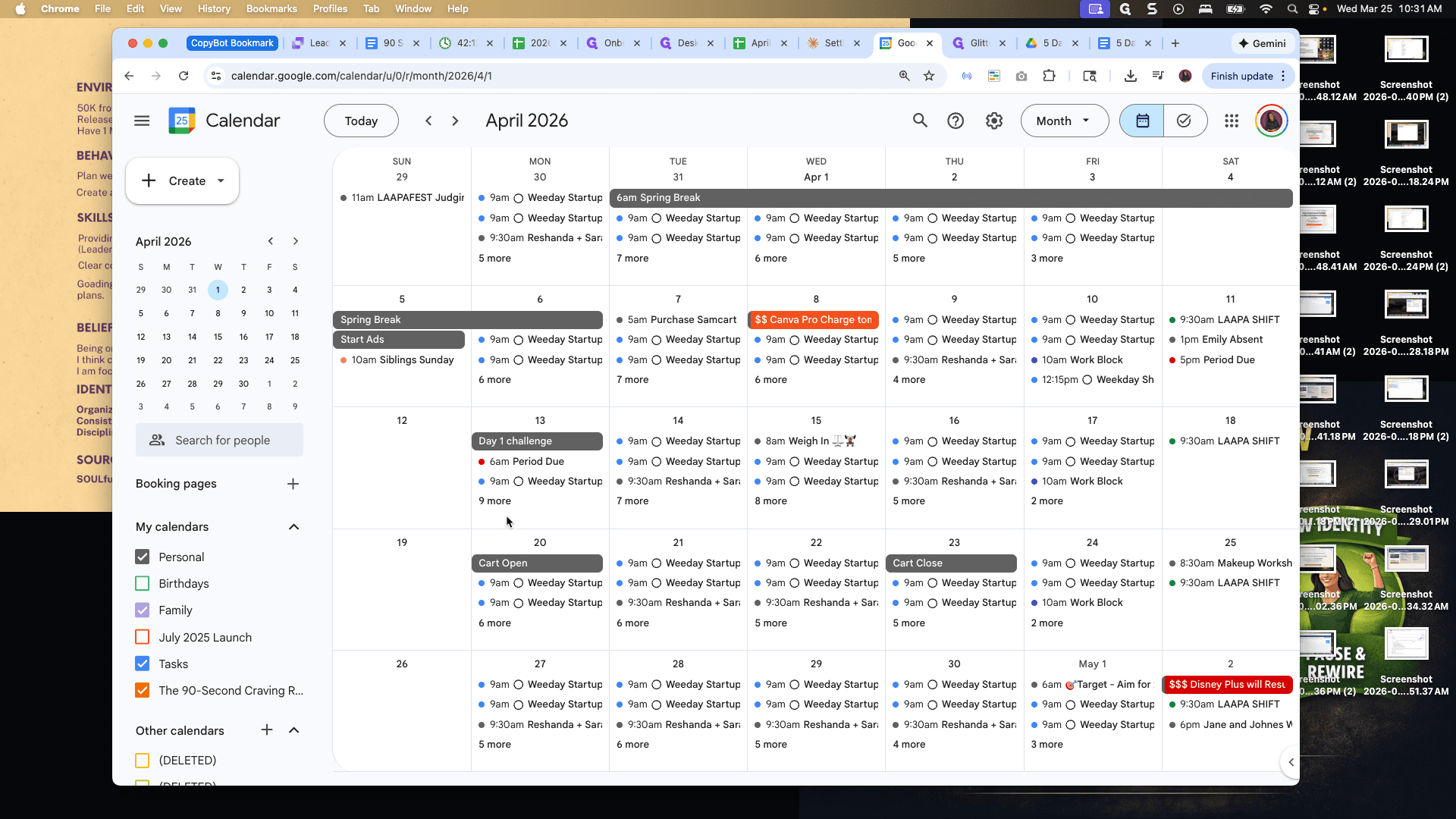Bookmark this page with the star icon

929,76
